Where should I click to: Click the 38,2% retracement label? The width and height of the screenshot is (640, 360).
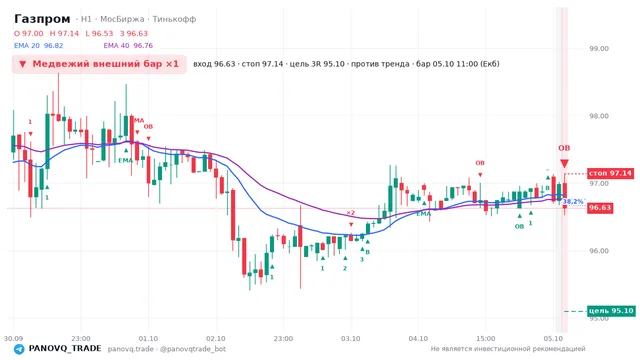573,202
